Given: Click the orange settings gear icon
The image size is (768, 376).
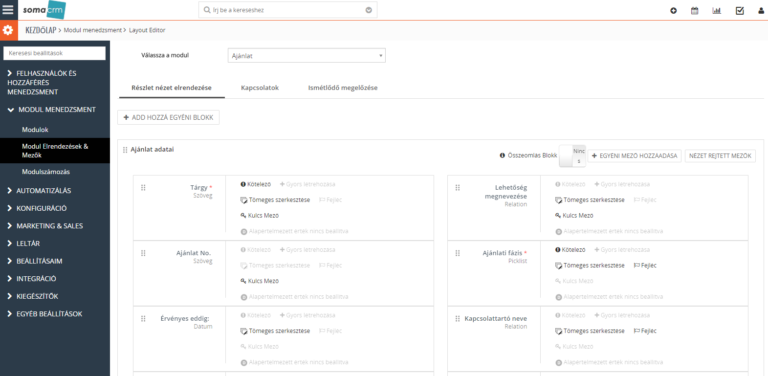Looking at the screenshot, I should pyautogui.click(x=7, y=30).
